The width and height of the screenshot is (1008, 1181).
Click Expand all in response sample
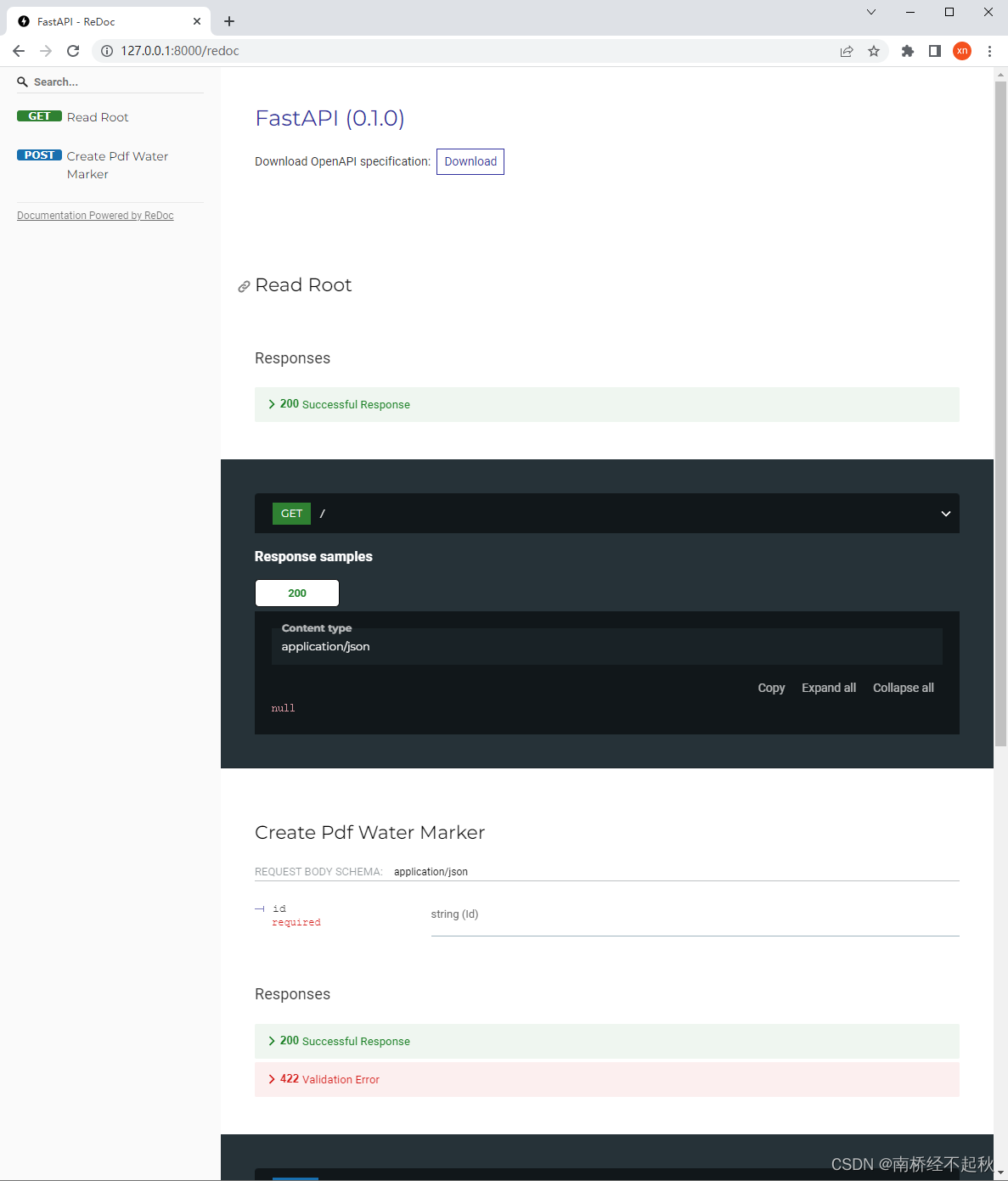(x=829, y=688)
